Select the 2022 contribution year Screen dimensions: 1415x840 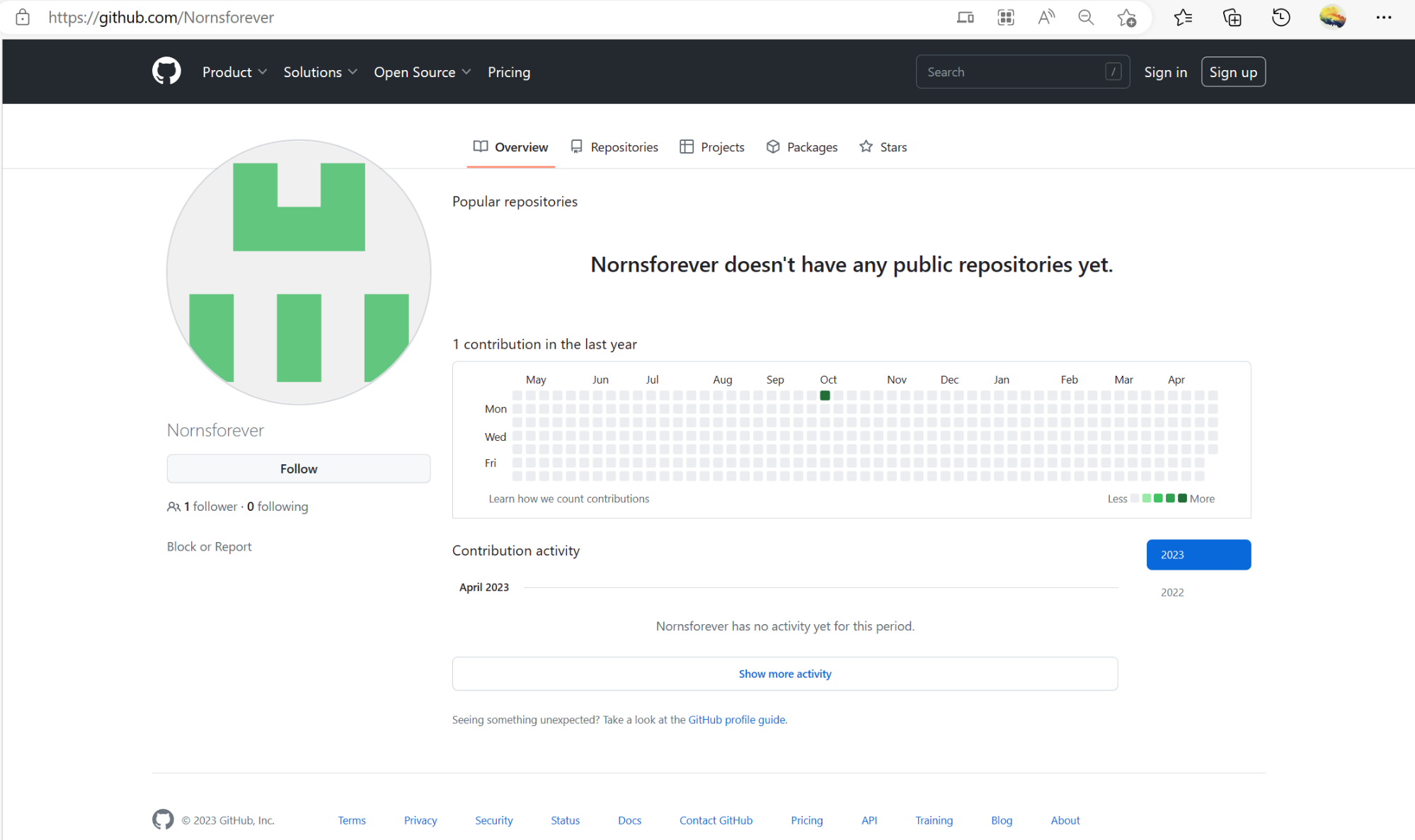click(1172, 592)
